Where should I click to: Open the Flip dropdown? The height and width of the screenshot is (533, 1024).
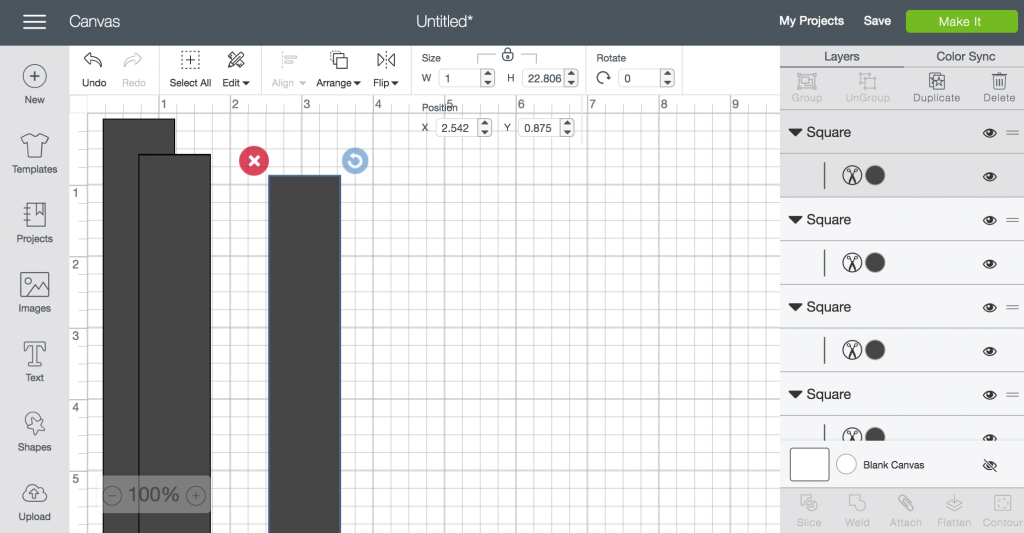(x=386, y=68)
